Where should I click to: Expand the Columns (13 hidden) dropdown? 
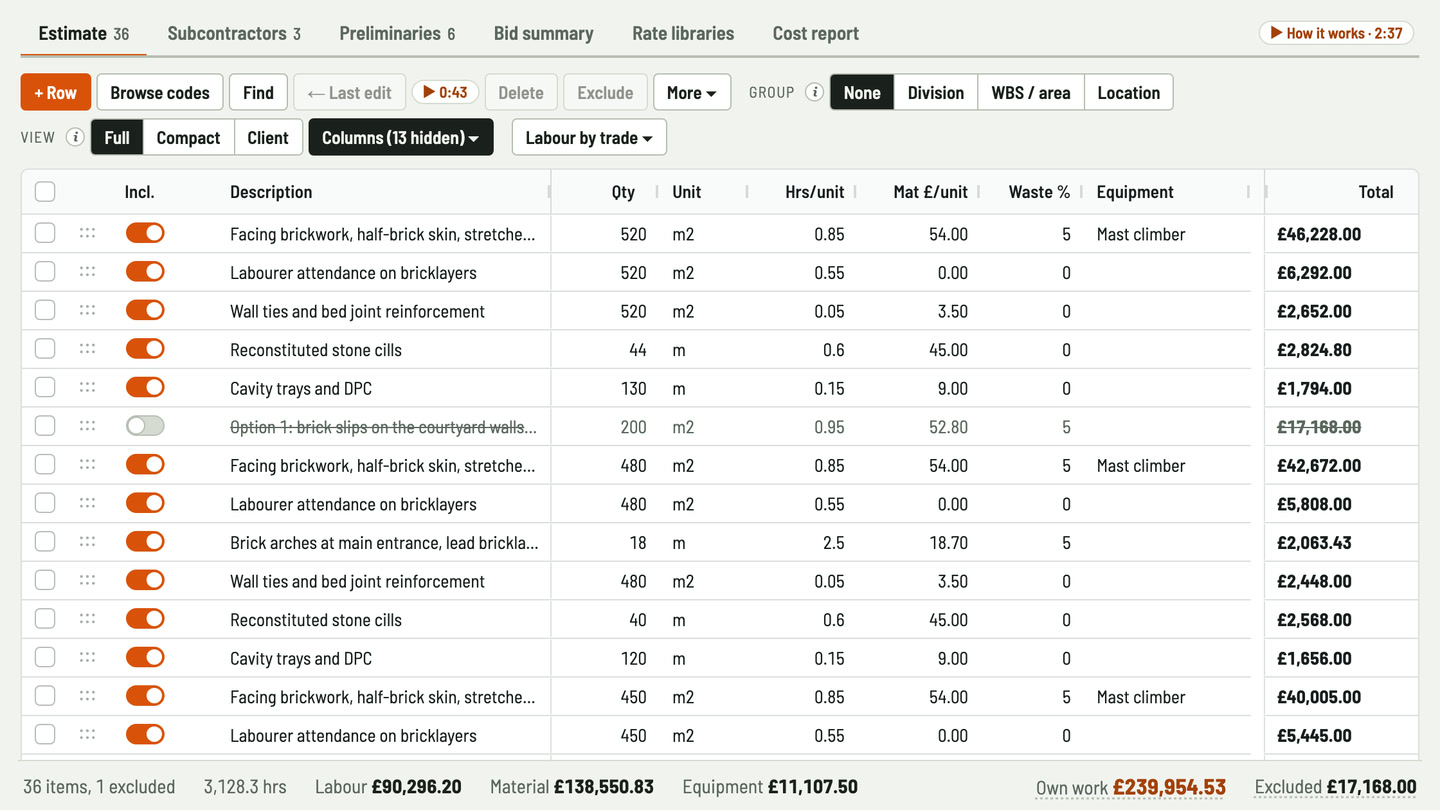tap(401, 137)
